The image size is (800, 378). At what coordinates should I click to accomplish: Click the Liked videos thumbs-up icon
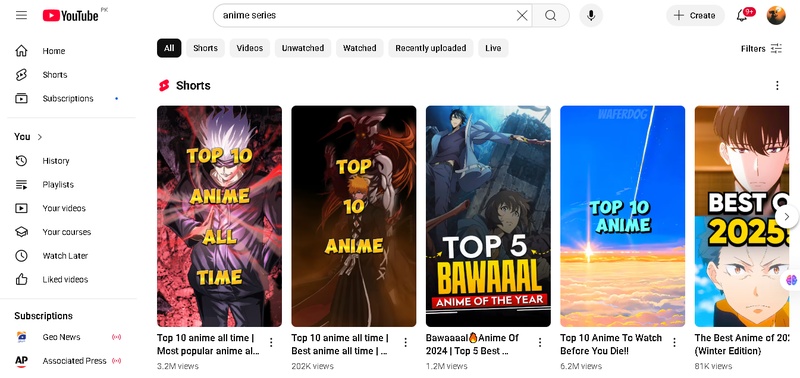click(x=21, y=280)
